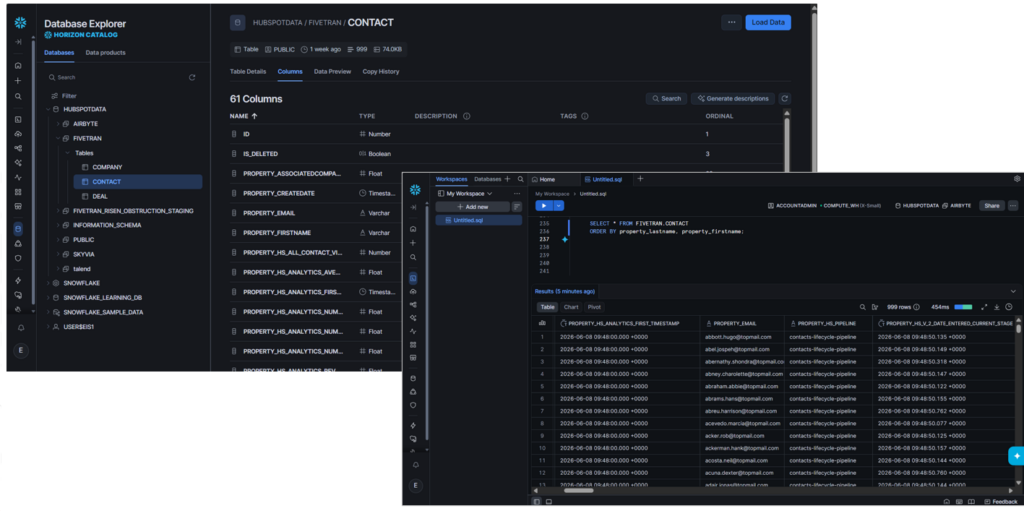Expand FIVETRAN_RISEN_OBSTRUCTION_STAGING schema
1024x511 pixels.
[57, 211]
